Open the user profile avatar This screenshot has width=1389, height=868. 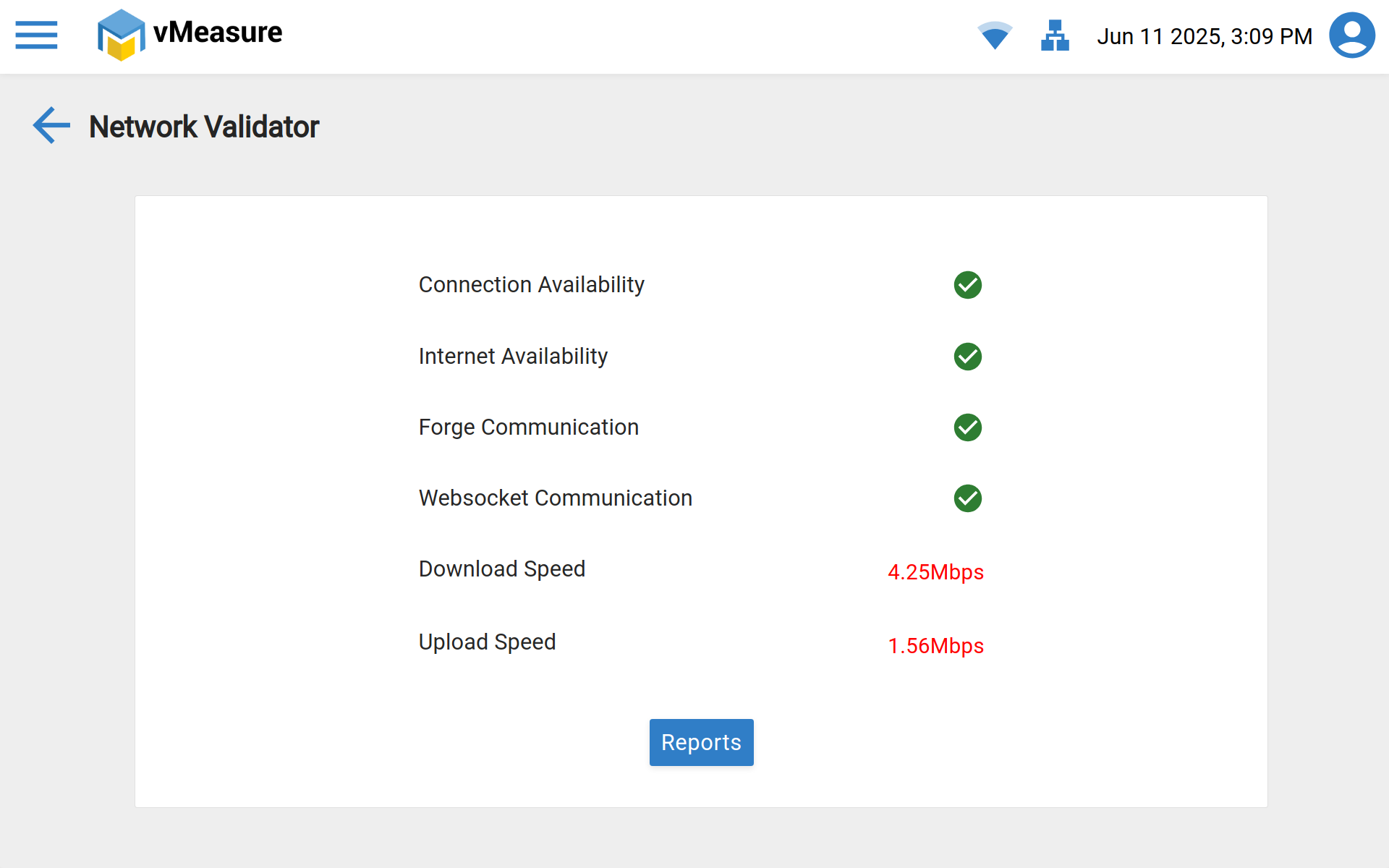(1351, 35)
